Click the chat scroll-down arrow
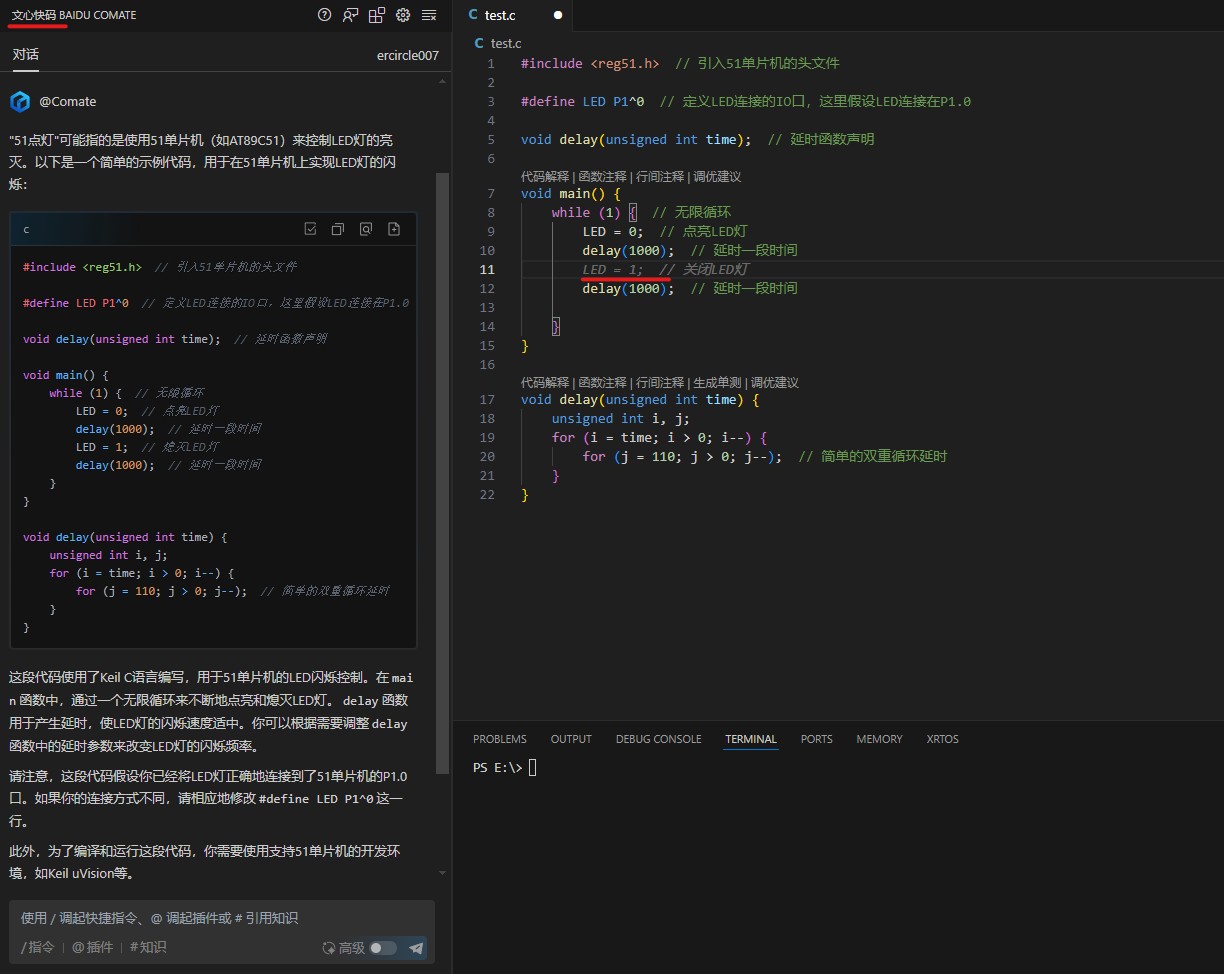 tap(442, 873)
